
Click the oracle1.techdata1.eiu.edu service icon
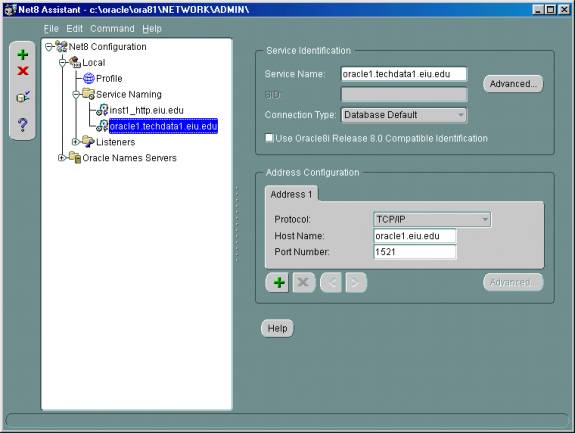tap(102, 126)
